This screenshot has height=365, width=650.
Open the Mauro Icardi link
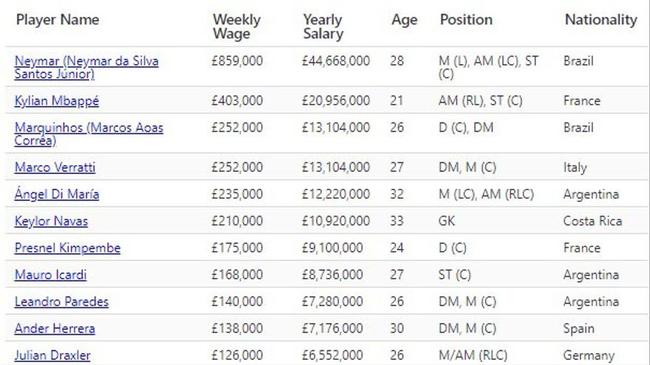tap(51, 275)
